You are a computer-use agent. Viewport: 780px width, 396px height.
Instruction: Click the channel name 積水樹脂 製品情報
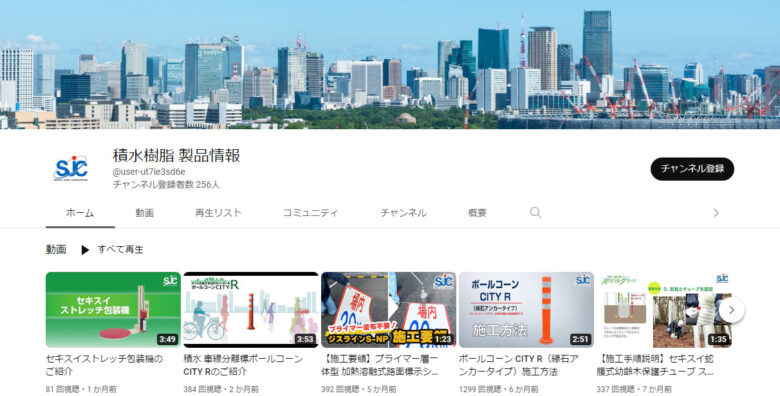click(x=177, y=155)
